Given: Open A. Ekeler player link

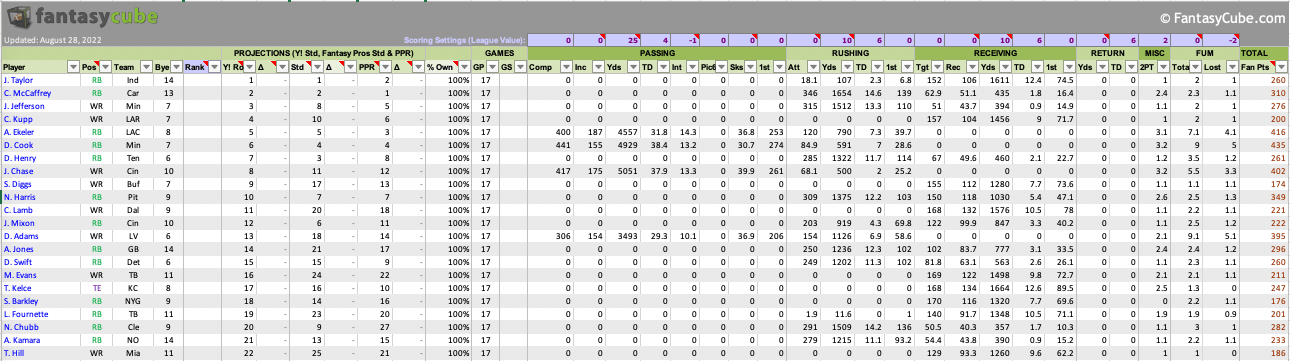Looking at the screenshot, I should (19, 131).
